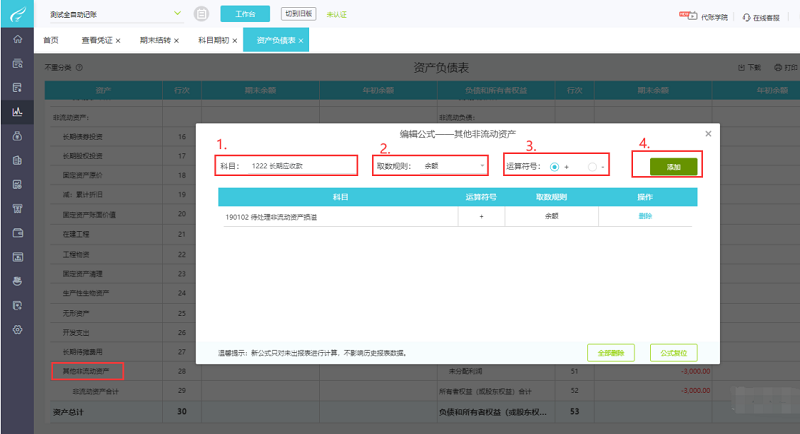Switch to the 查看凭证 tab
Viewport: 800px width, 434px height.
tap(97, 40)
